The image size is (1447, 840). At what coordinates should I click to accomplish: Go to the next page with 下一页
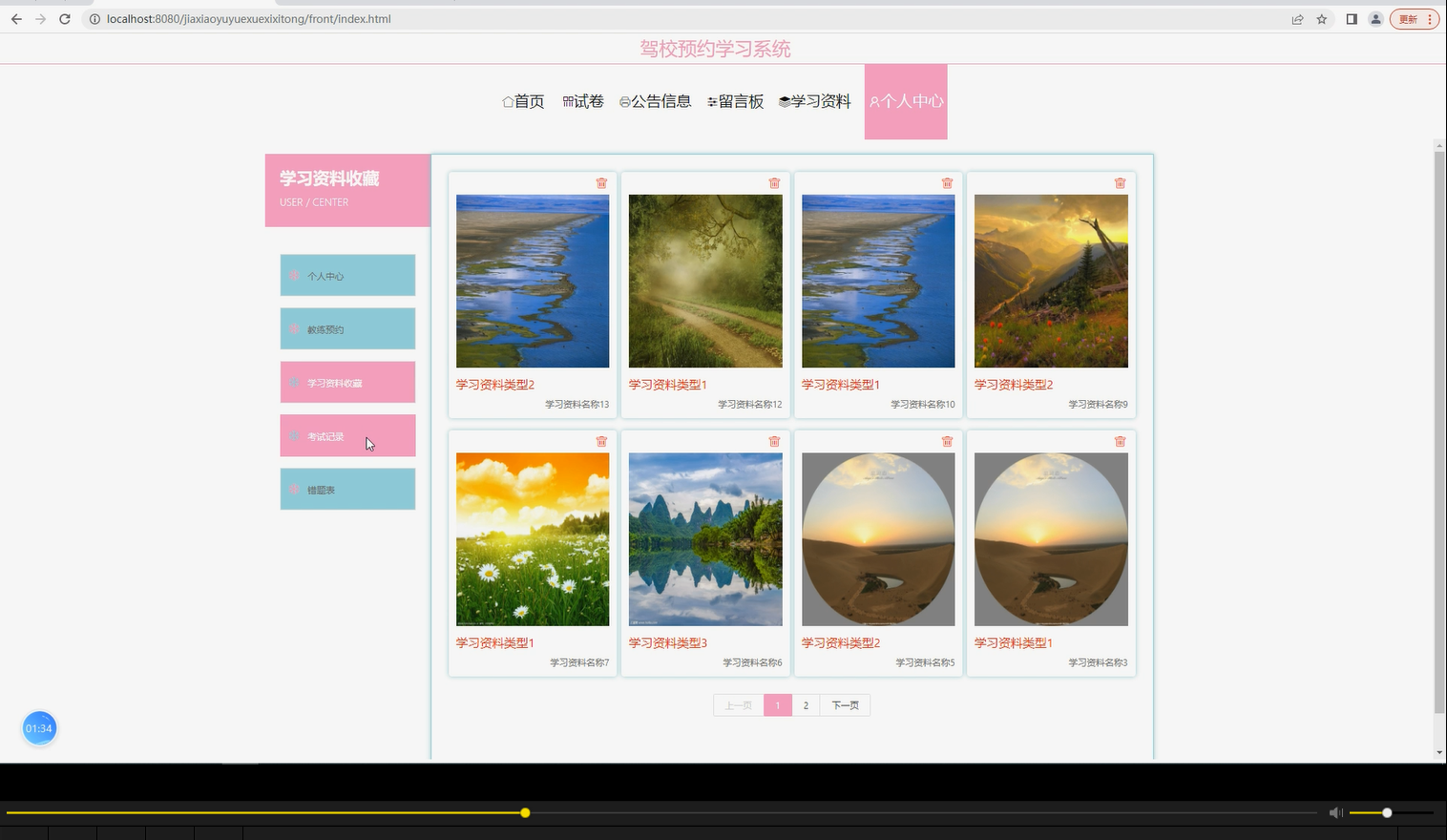[x=844, y=704]
